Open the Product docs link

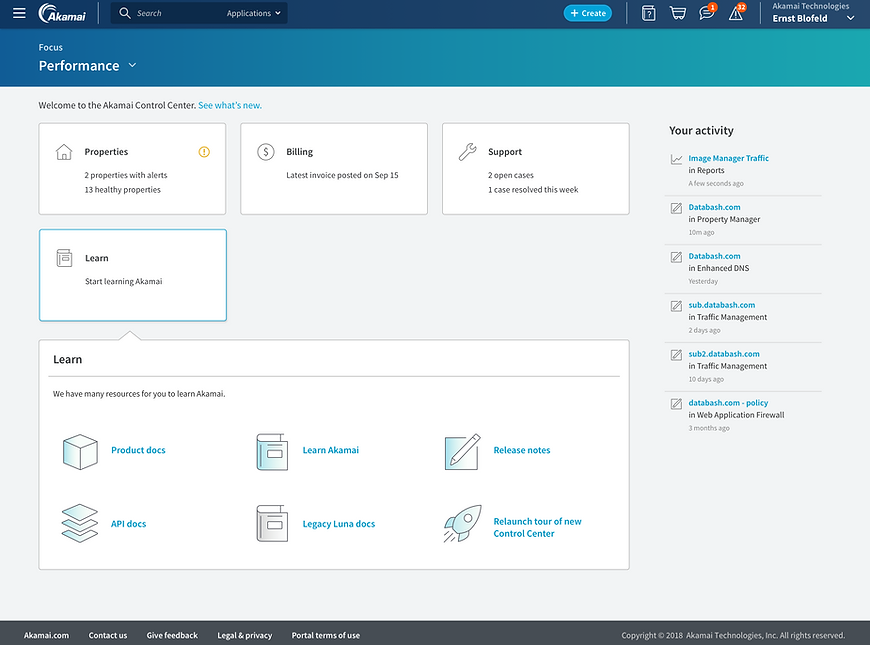[138, 450]
